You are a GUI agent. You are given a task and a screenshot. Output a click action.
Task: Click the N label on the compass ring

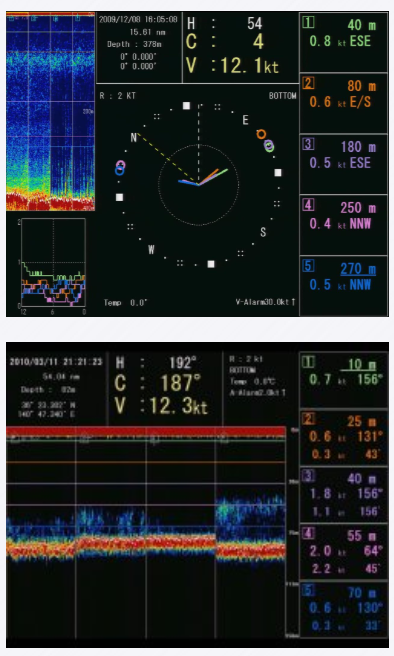[x=134, y=138]
